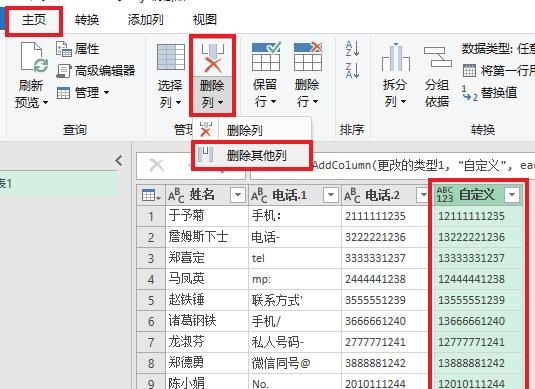
Task: Sort descending with the Z-A icon
Action: pyautogui.click(x=352, y=71)
